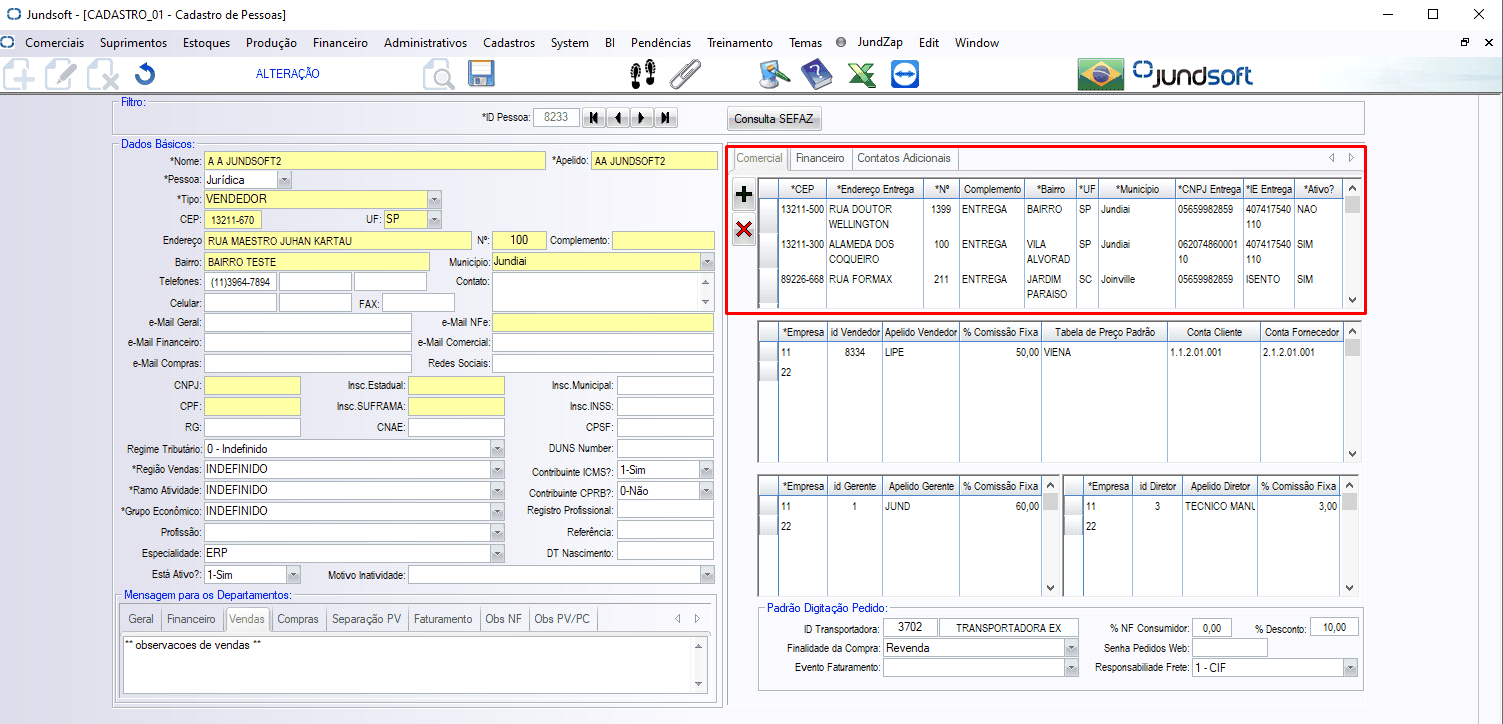Image resolution: width=1503 pixels, height=724 pixels.
Task: Click message tabs right scroll arrow
Action: tap(699, 619)
